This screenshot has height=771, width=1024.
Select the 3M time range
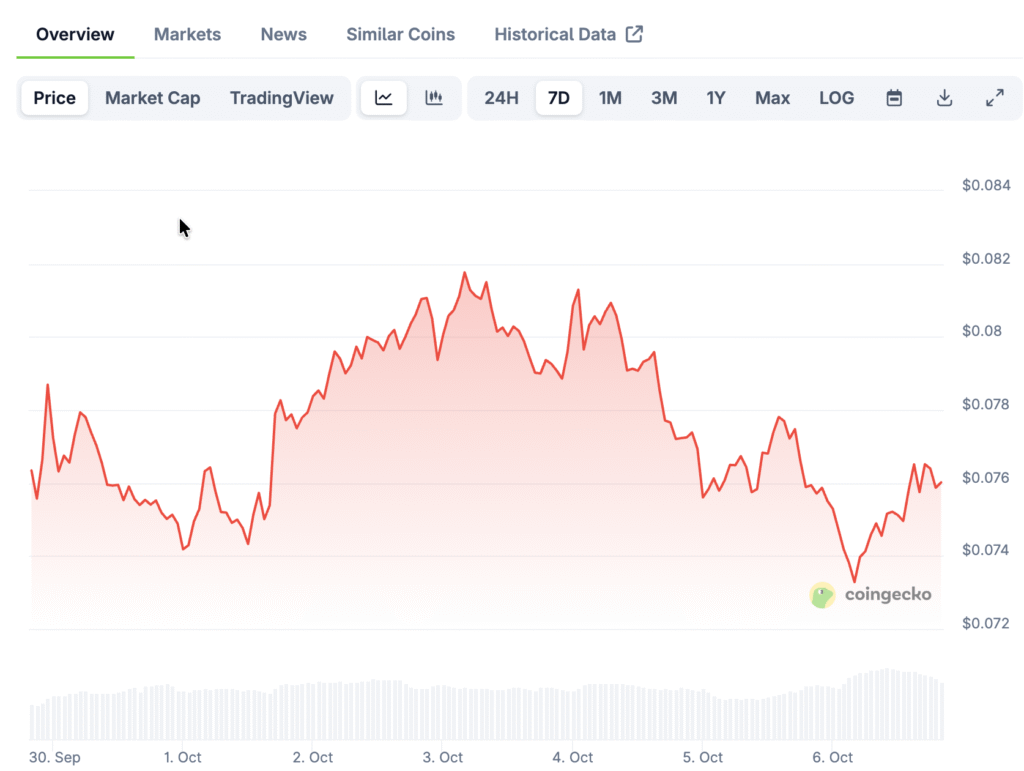[x=664, y=98]
